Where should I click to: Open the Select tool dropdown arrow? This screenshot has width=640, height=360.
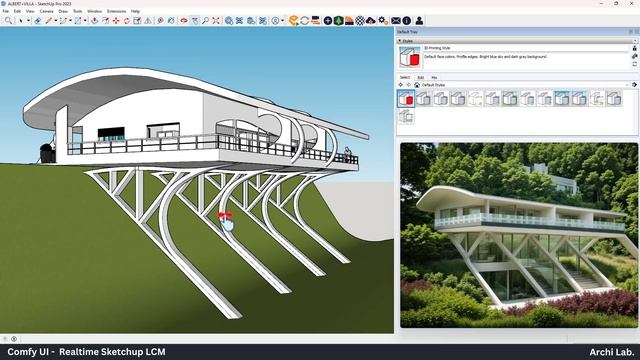28,20
